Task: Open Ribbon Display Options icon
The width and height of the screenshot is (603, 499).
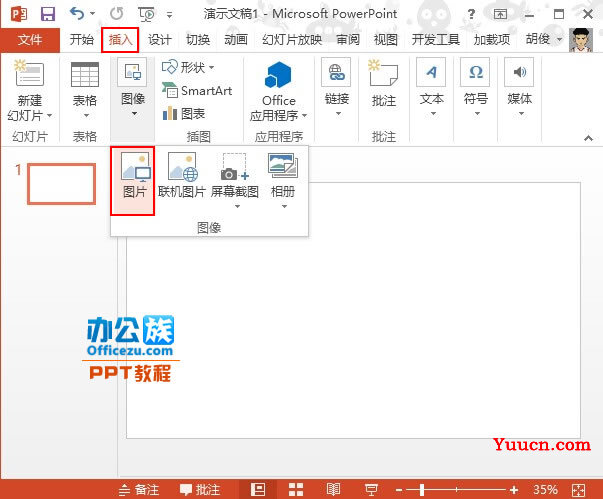Action: coord(500,14)
